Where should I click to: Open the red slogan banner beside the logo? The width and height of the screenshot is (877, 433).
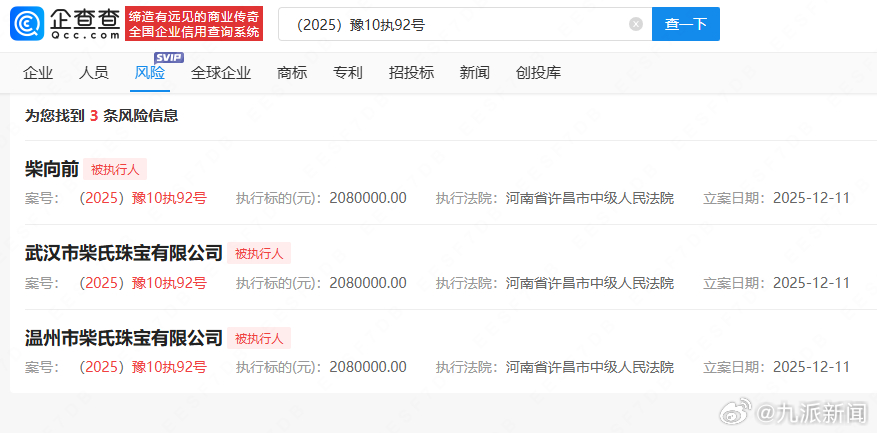(194, 23)
